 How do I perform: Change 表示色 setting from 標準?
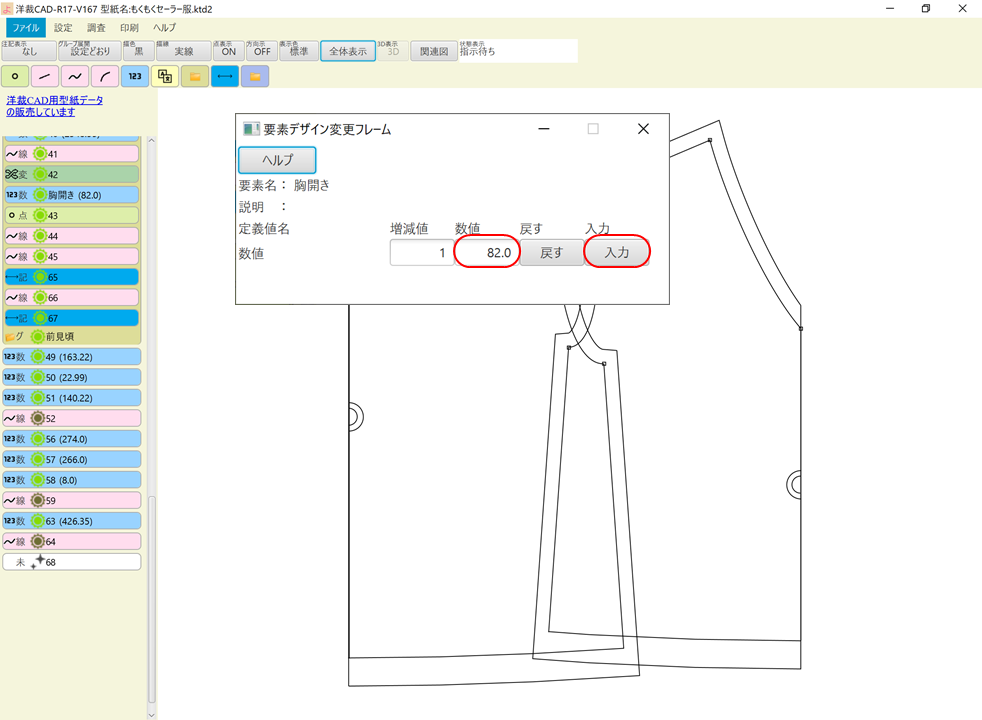click(x=297, y=51)
